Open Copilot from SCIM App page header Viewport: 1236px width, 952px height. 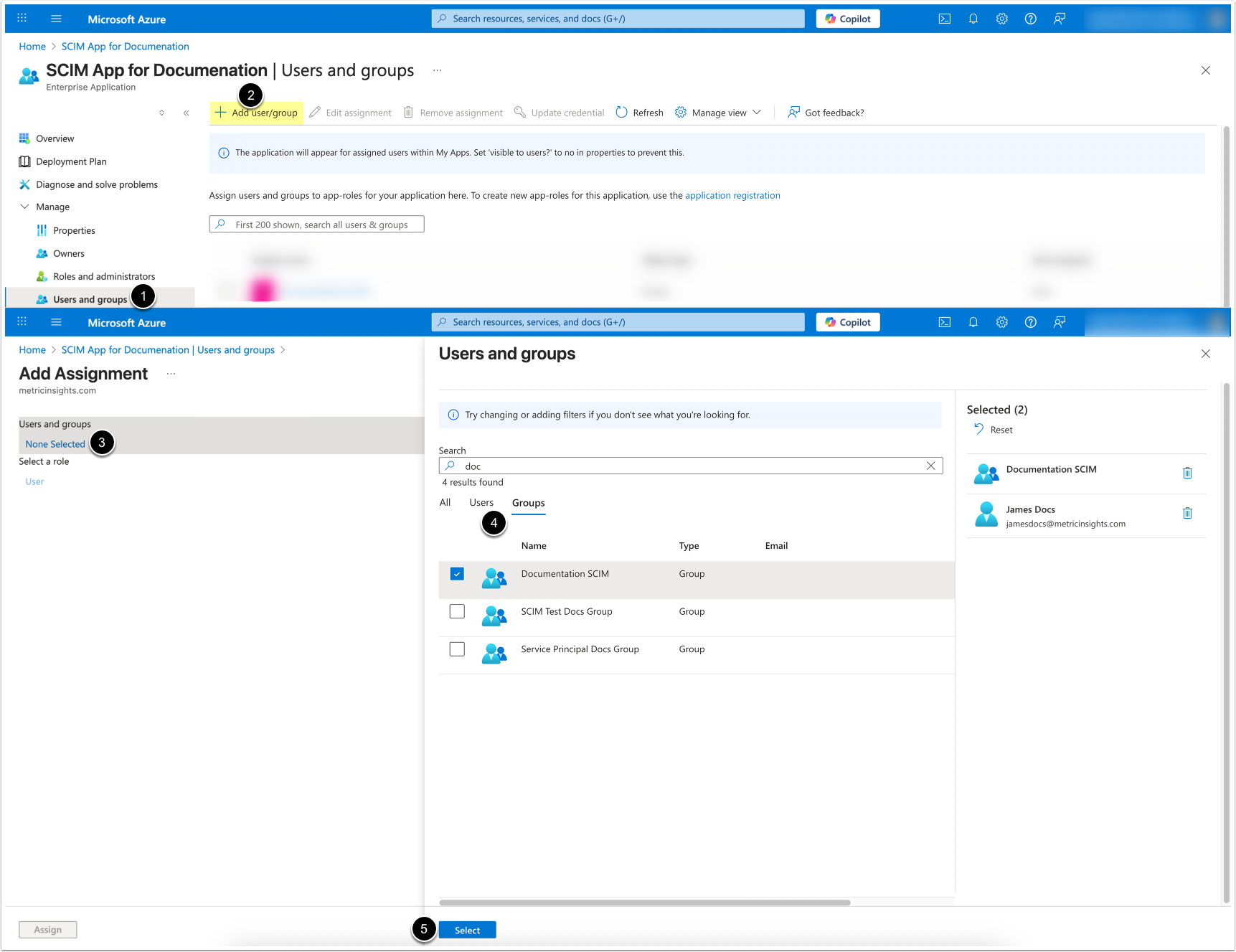tap(848, 19)
